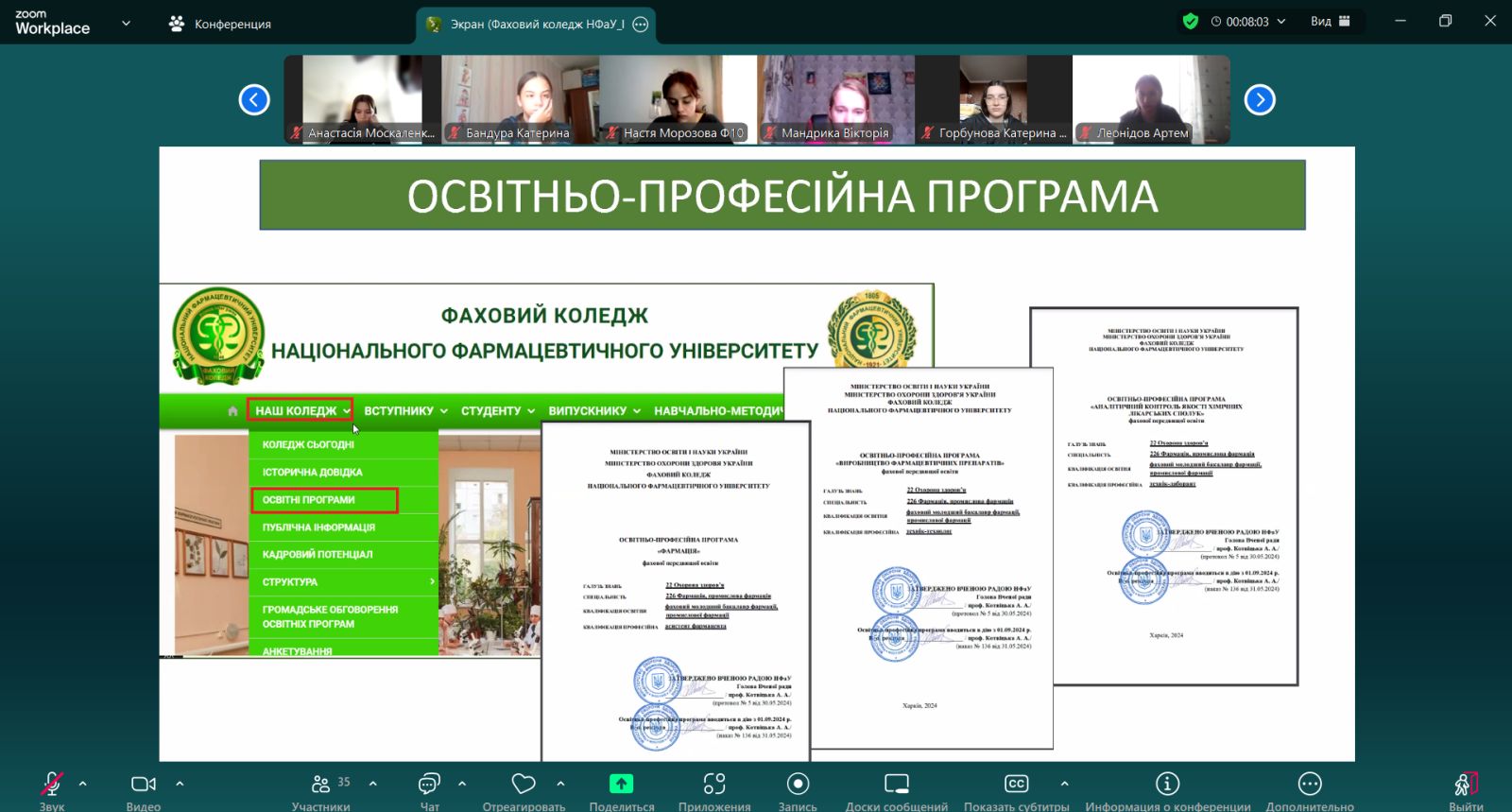This screenshot has height=812, width=1512.
Task: Open shared screen tab more options
Action: click(x=641, y=25)
